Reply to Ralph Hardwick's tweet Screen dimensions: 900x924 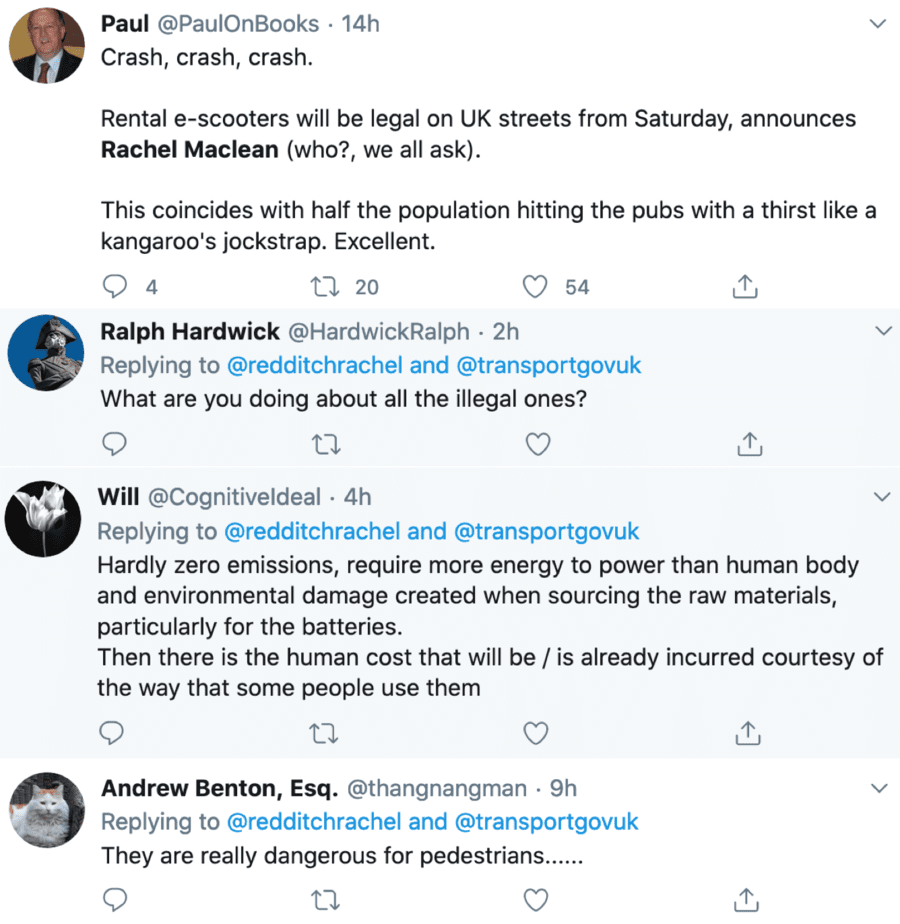(x=115, y=443)
